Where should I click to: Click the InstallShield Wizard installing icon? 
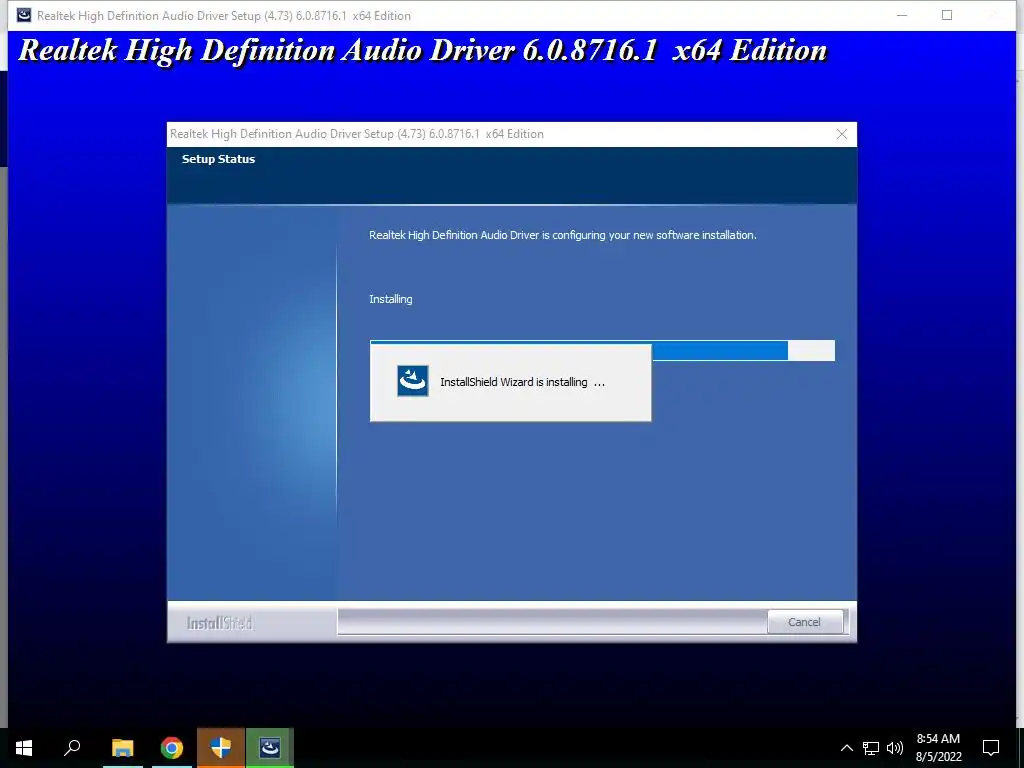413,381
